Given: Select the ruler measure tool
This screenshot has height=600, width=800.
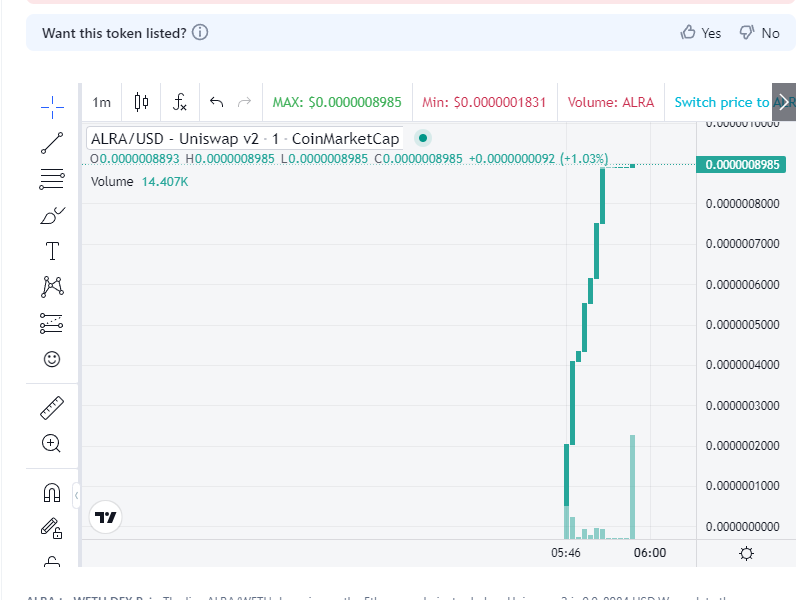Looking at the screenshot, I should coord(52,408).
